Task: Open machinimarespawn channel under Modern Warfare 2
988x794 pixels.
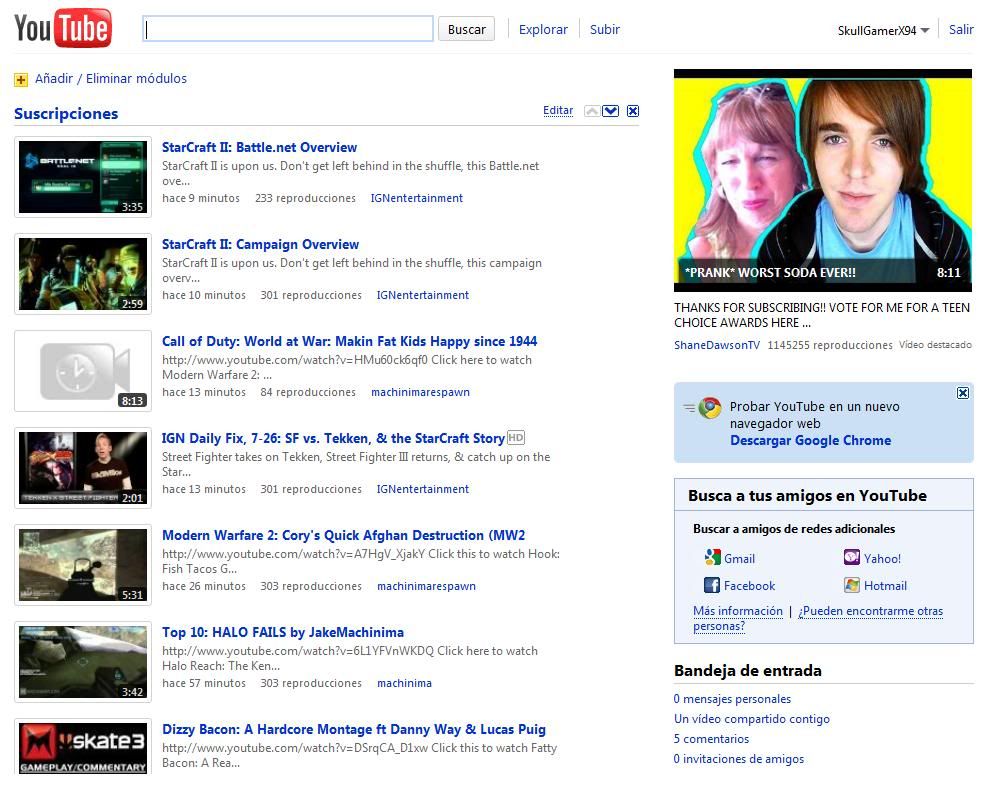Action: point(427,587)
